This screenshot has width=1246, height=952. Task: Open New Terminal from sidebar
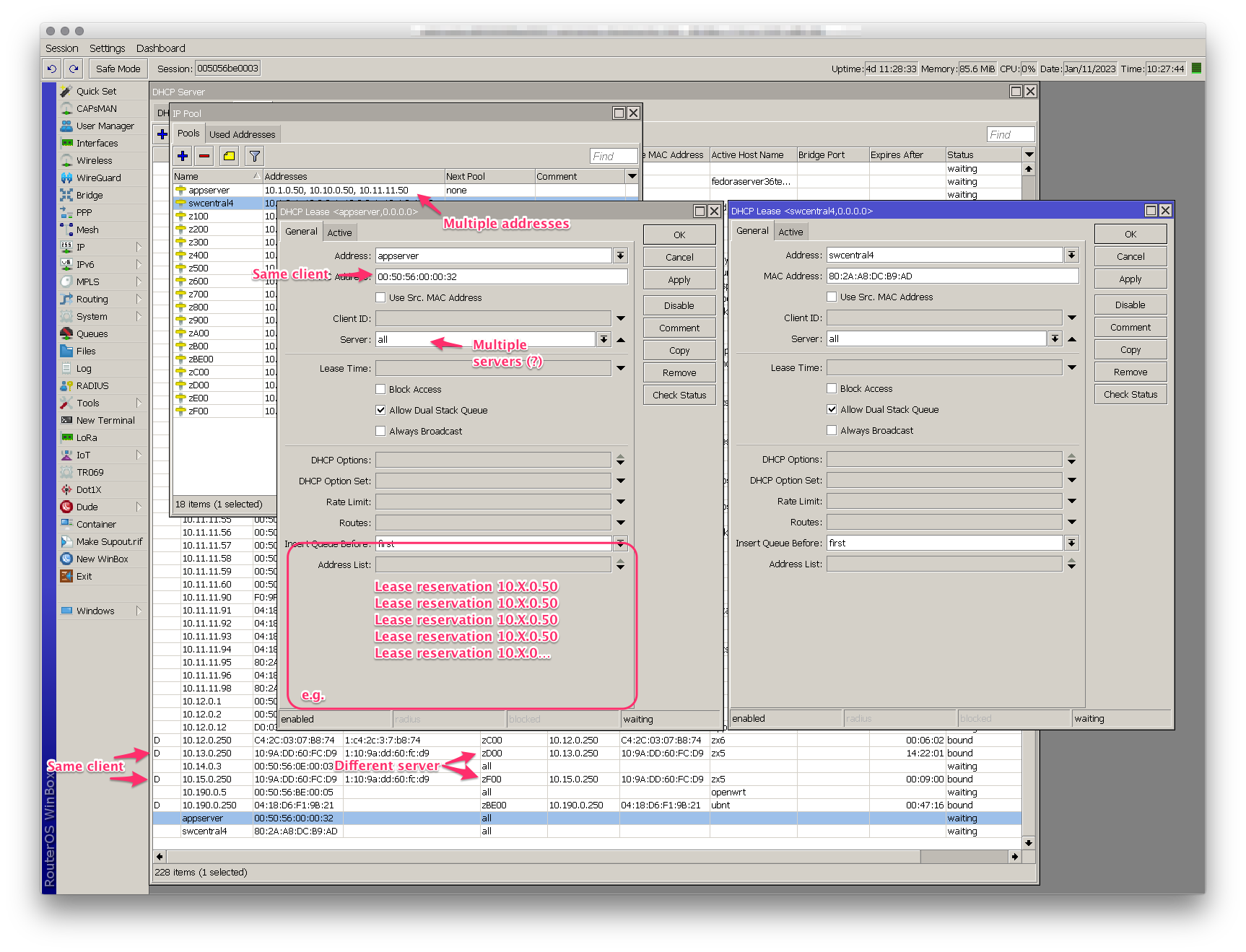point(105,420)
